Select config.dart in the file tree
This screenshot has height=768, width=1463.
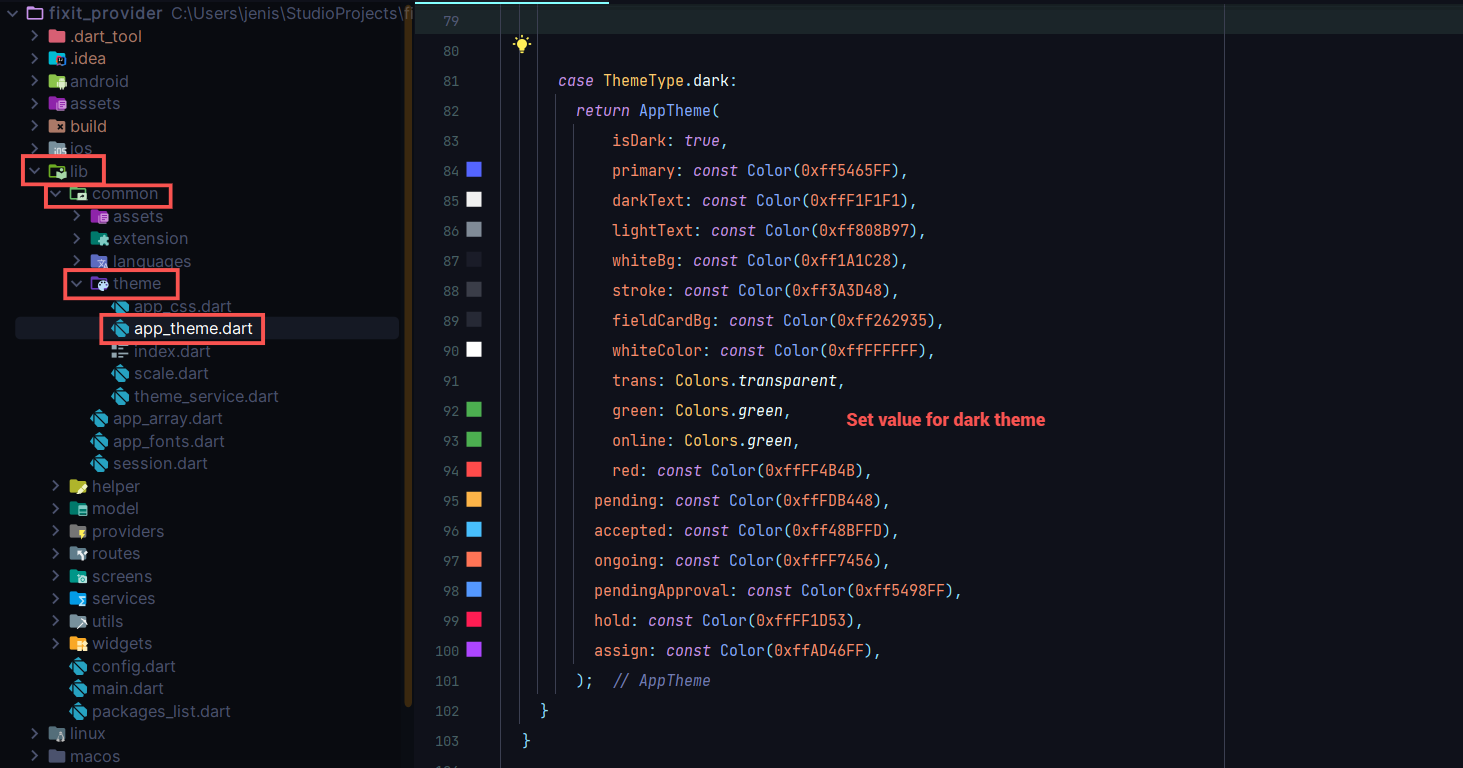pyautogui.click(x=133, y=667)
